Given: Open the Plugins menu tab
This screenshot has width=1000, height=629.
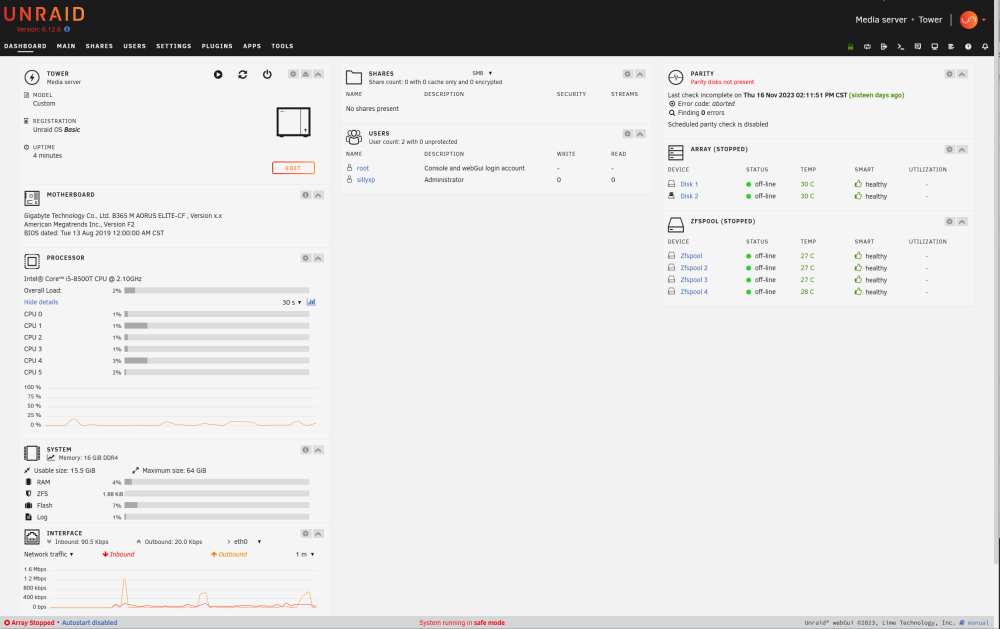Looking at the screenshot, I should click(217, 46).
